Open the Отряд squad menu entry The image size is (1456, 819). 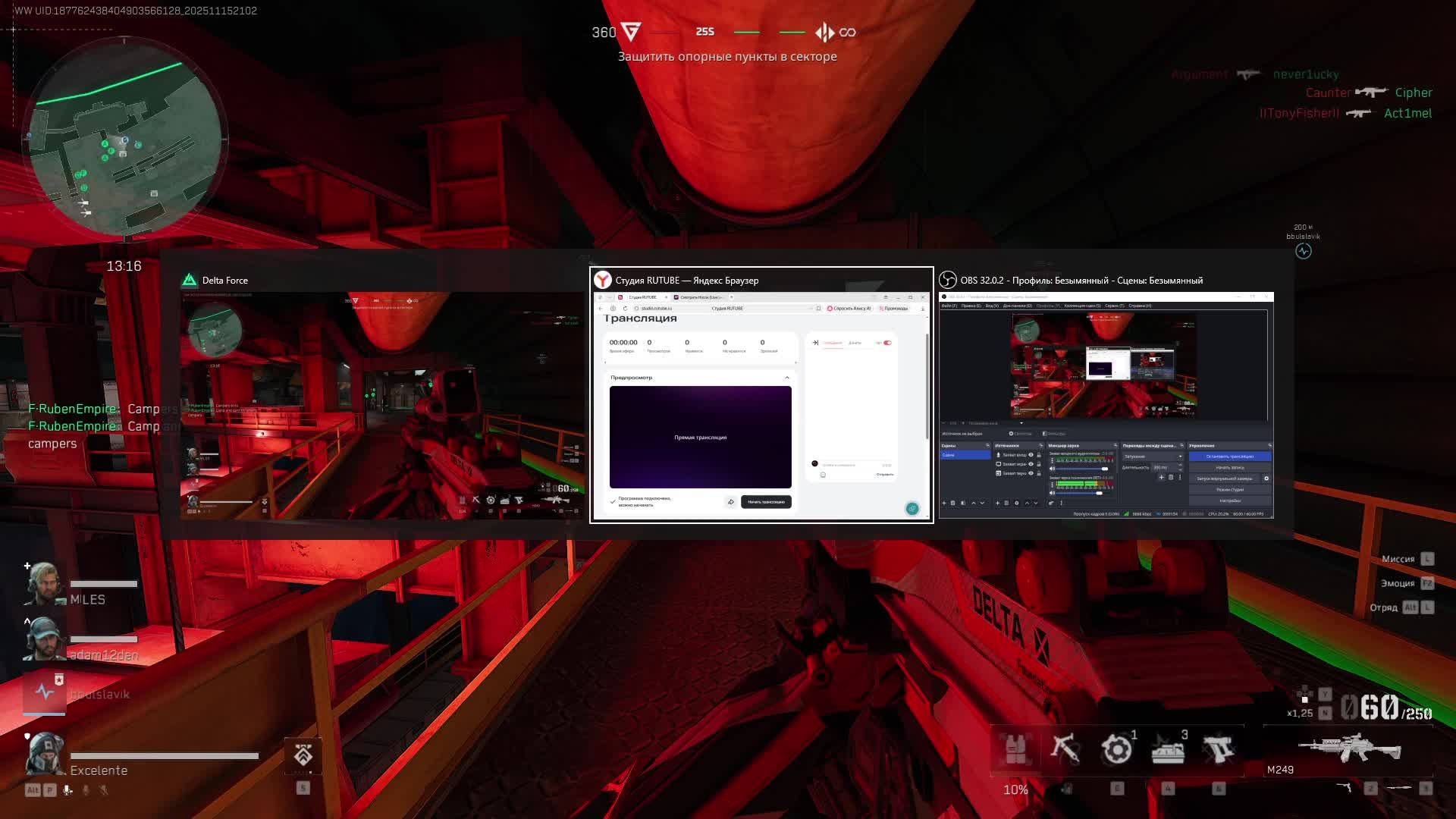(1384, 607)
